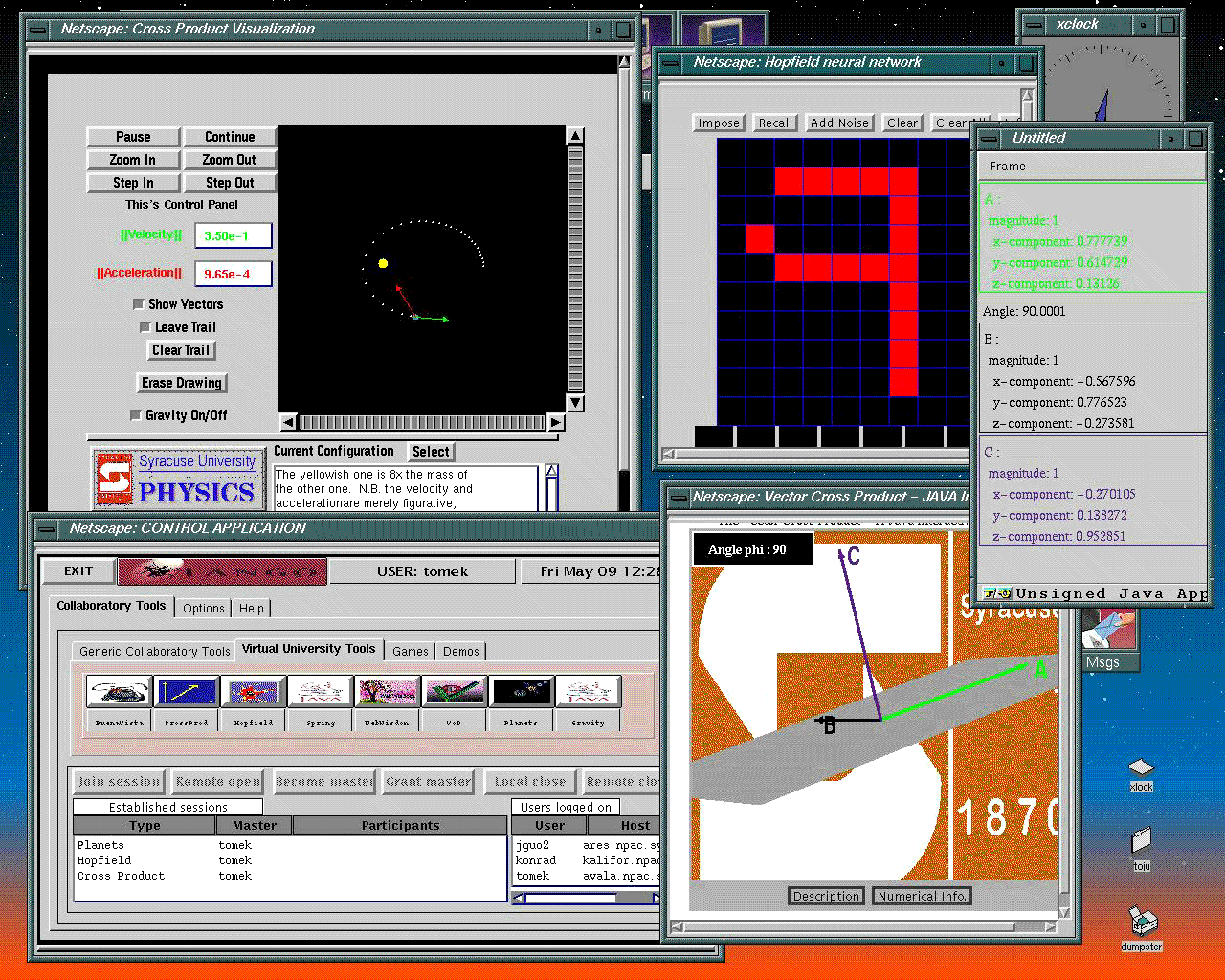Select user jguo2 in logged-on list
1225x980 pixels.
click(x=587, y=845)
